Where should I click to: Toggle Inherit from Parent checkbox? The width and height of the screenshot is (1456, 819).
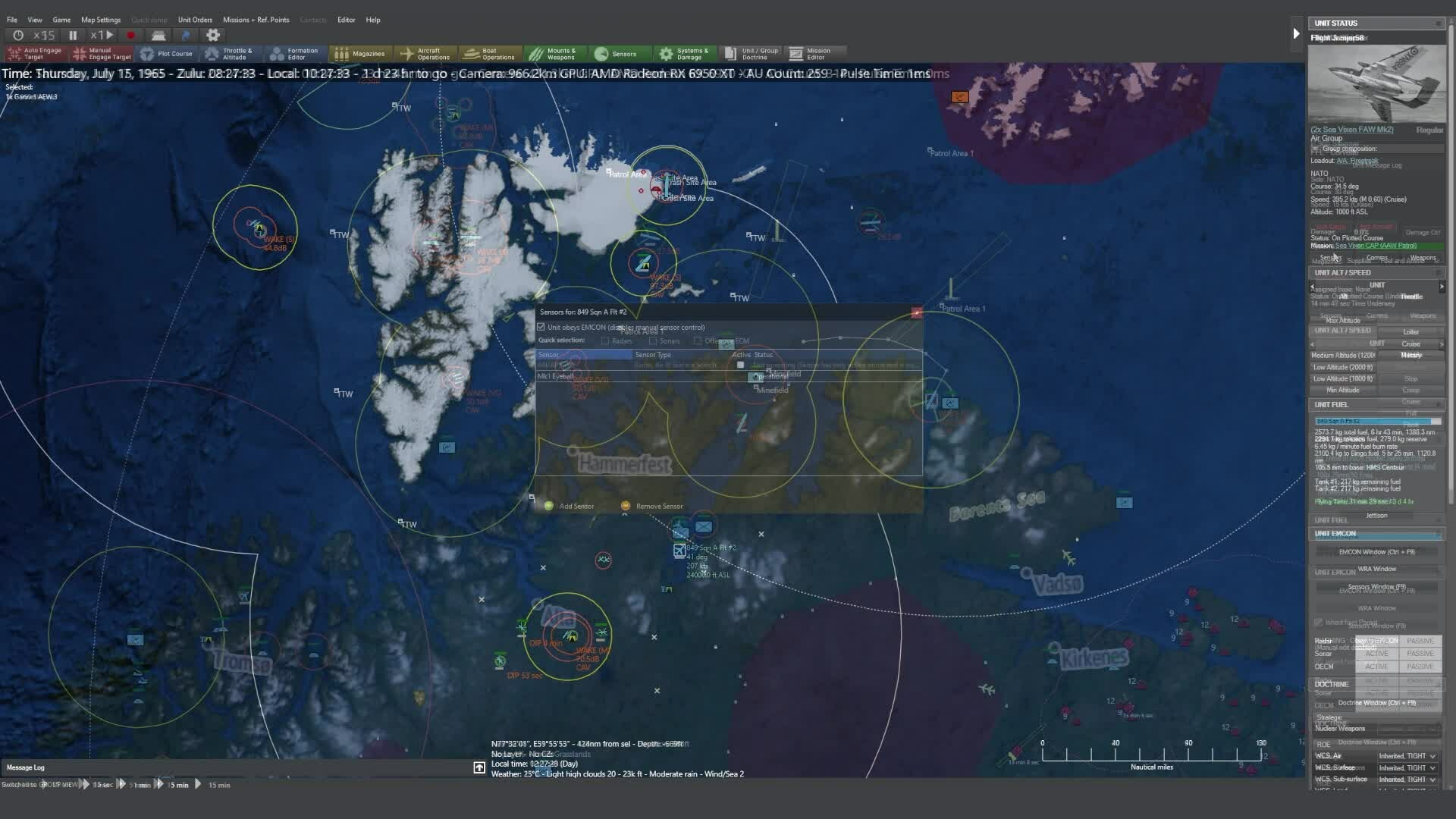(x=1319, y=622)
